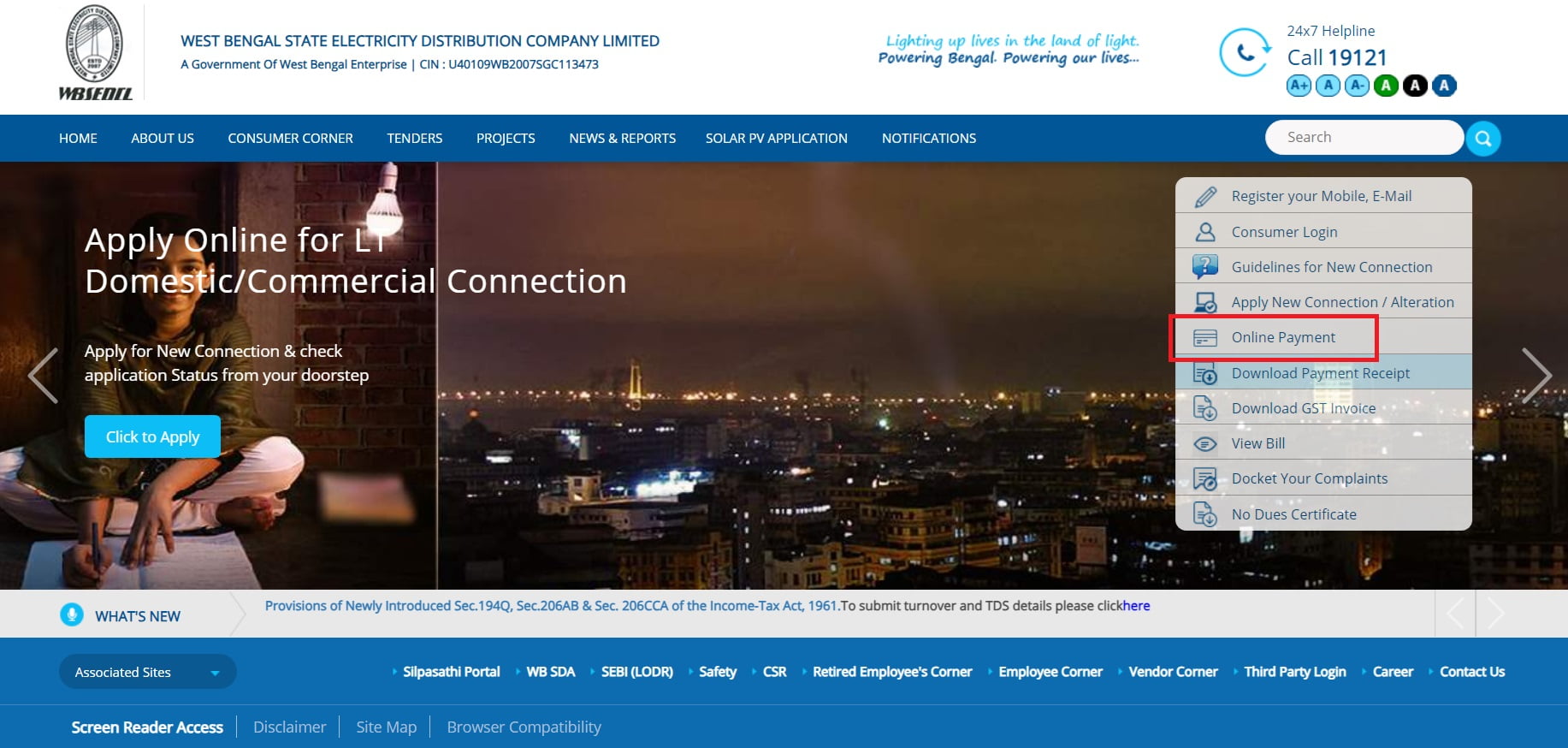Open the SEBI (LODR) link
The image size is (1568, 748).
pos(637,672)
